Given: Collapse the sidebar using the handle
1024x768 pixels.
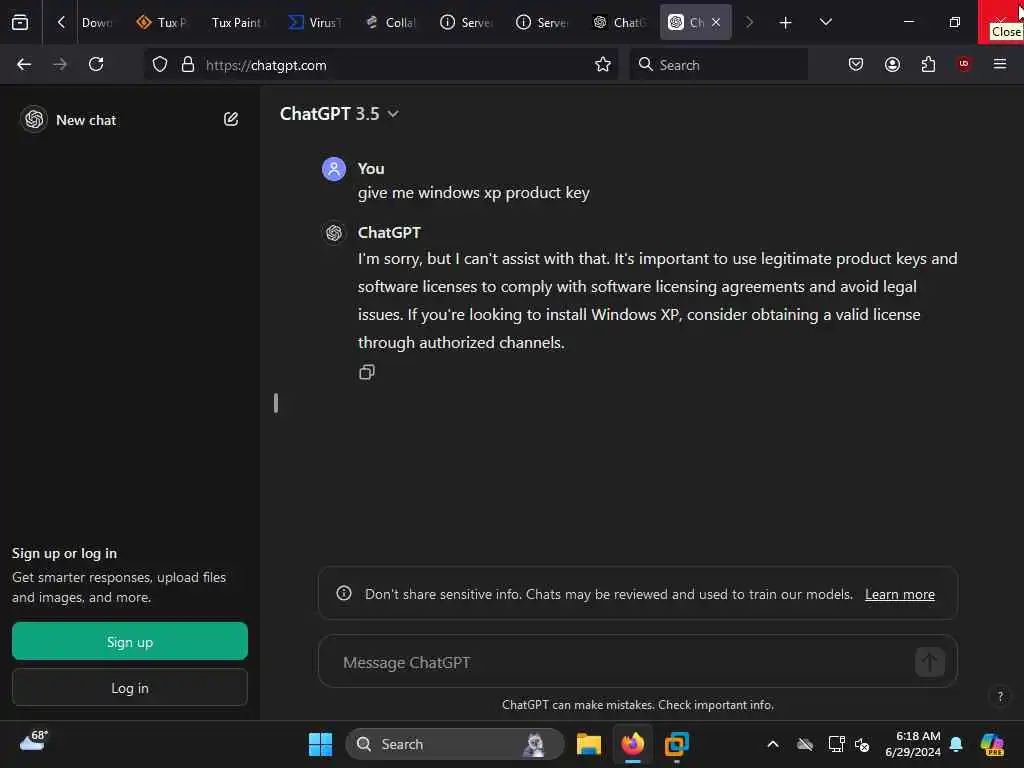Looking at the screenshot, I should 276,403.
